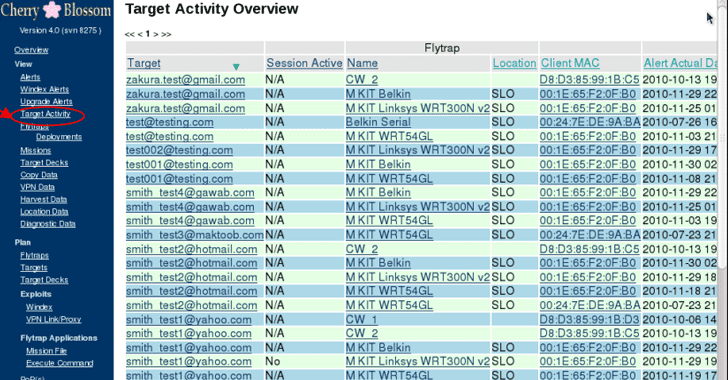Viewport: 728px width, 380px height.
Task: Sort table by Session Active column
Action: pos(305,63)
